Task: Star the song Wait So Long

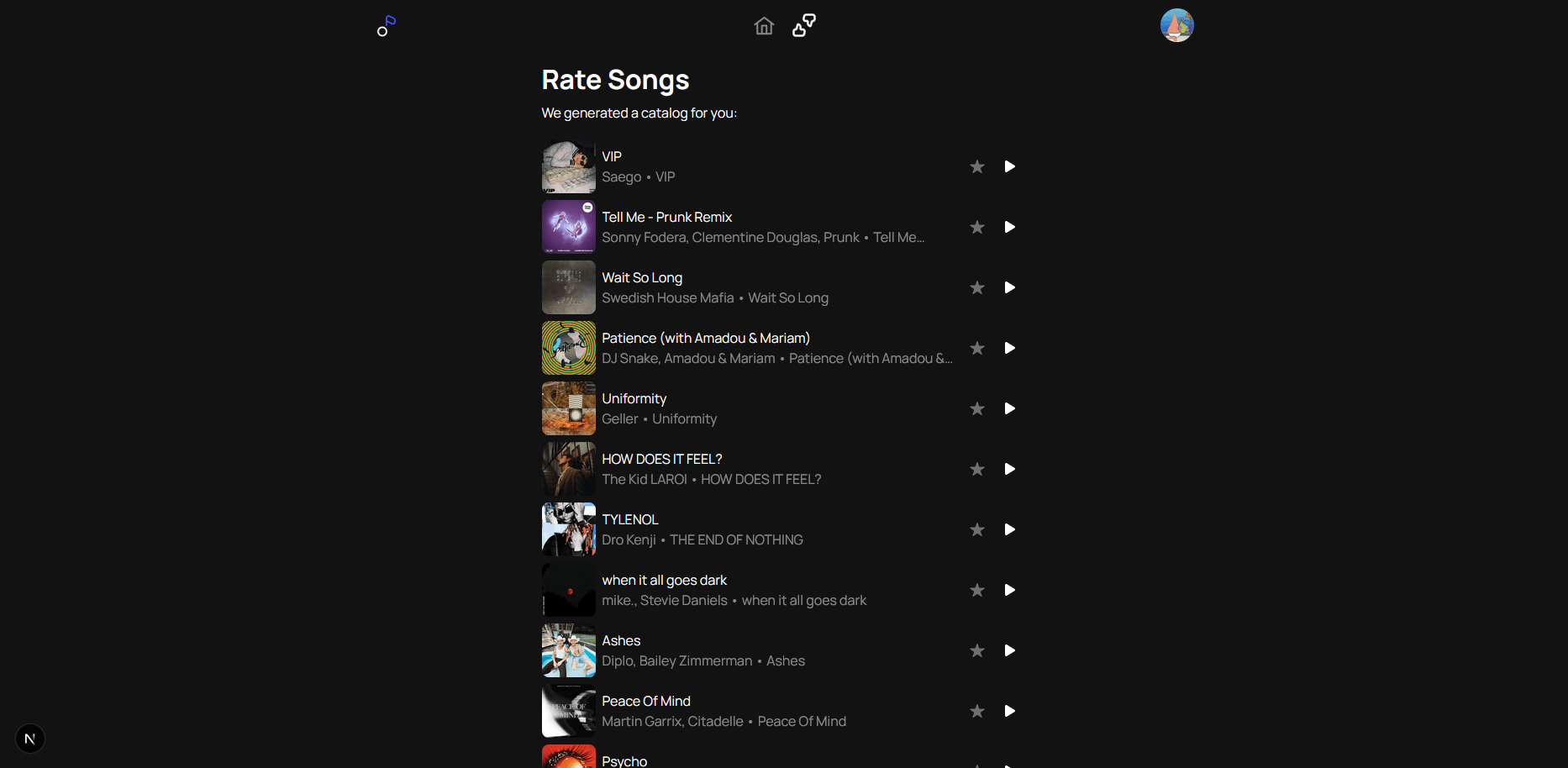Action: pyautogui.click(x=977, y=287)
